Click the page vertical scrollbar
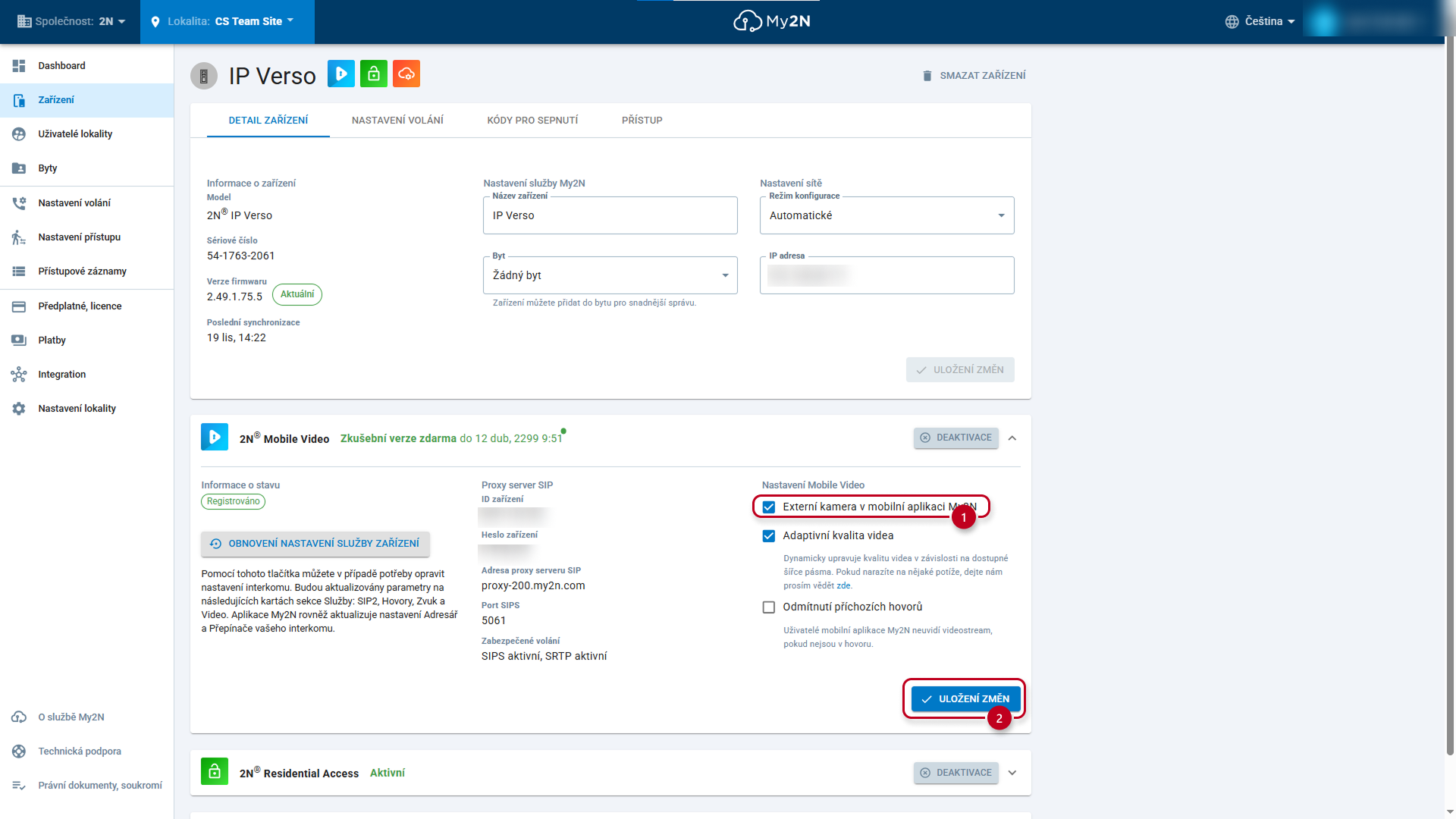The image size is (1456, 819). point(1450,394)
